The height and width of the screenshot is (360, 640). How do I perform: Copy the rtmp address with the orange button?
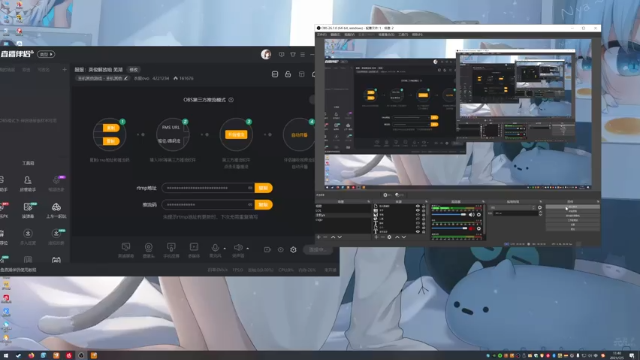[263, 188]
